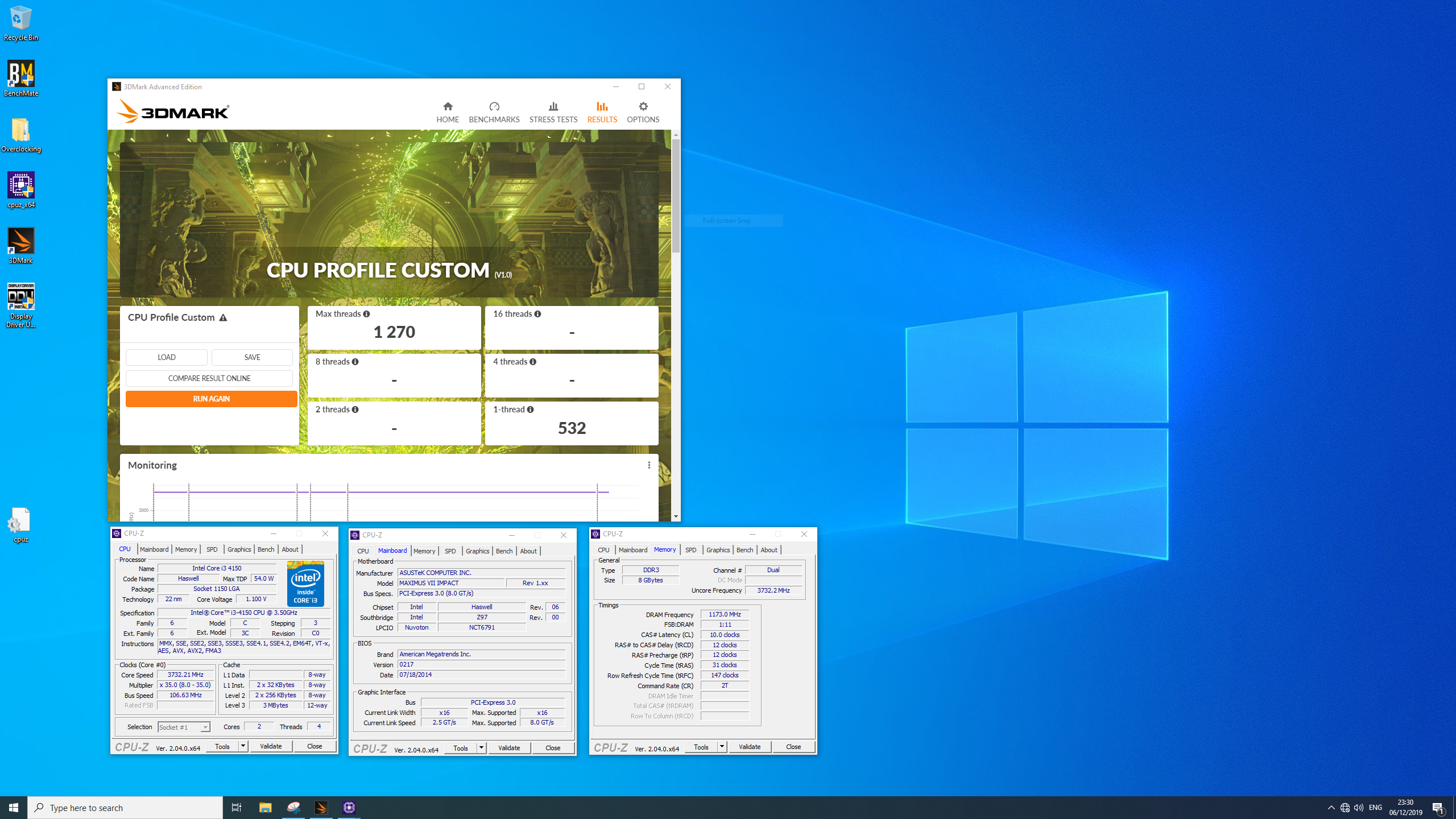Click the orange RUN AGAIN button
The image size is (1456, 819).
tap(211, 399)
